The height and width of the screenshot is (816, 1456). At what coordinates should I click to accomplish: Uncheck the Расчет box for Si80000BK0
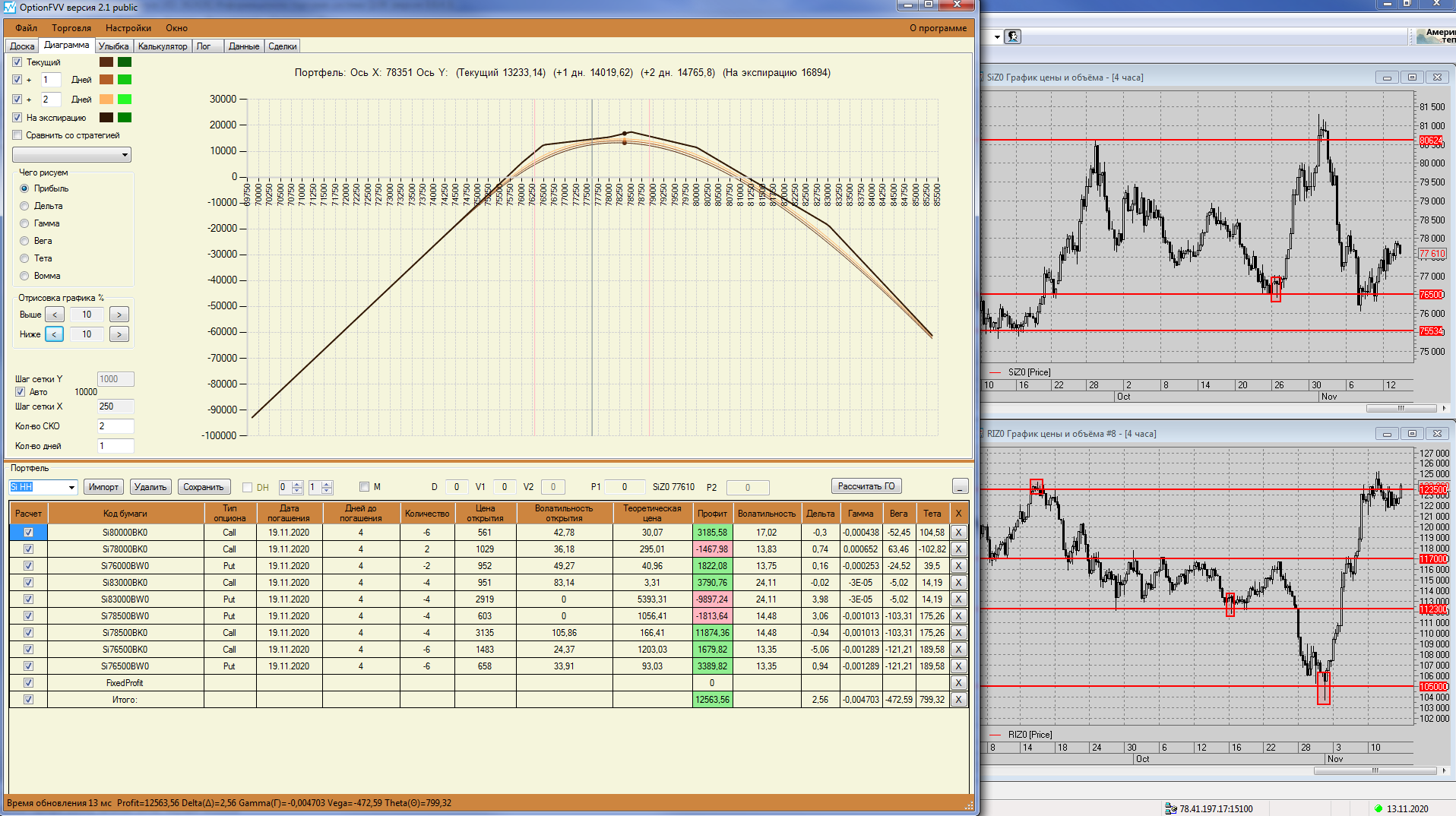tap(29, 533)
